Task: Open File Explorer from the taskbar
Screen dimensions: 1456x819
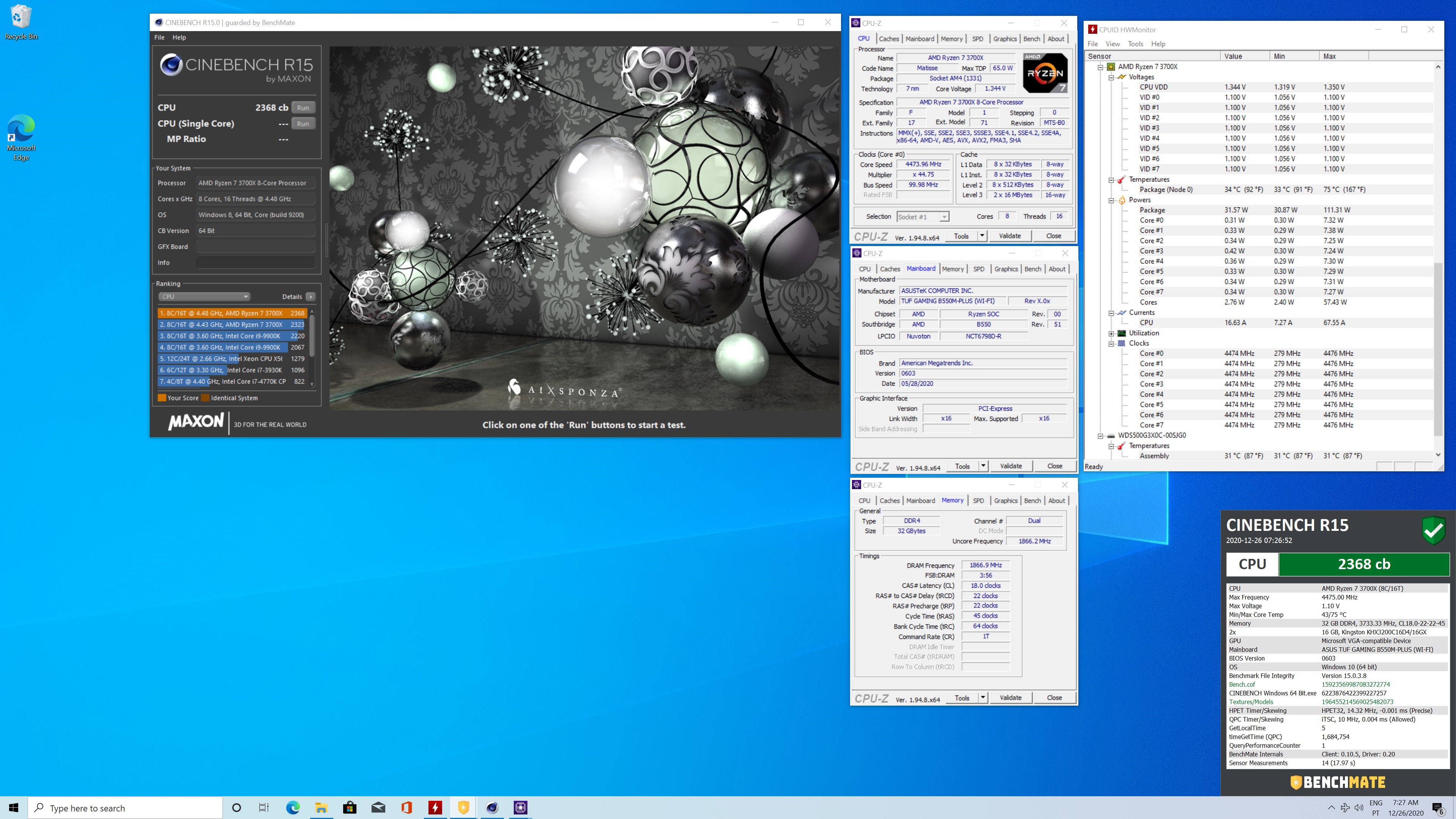Action: [x=321, y=808]
